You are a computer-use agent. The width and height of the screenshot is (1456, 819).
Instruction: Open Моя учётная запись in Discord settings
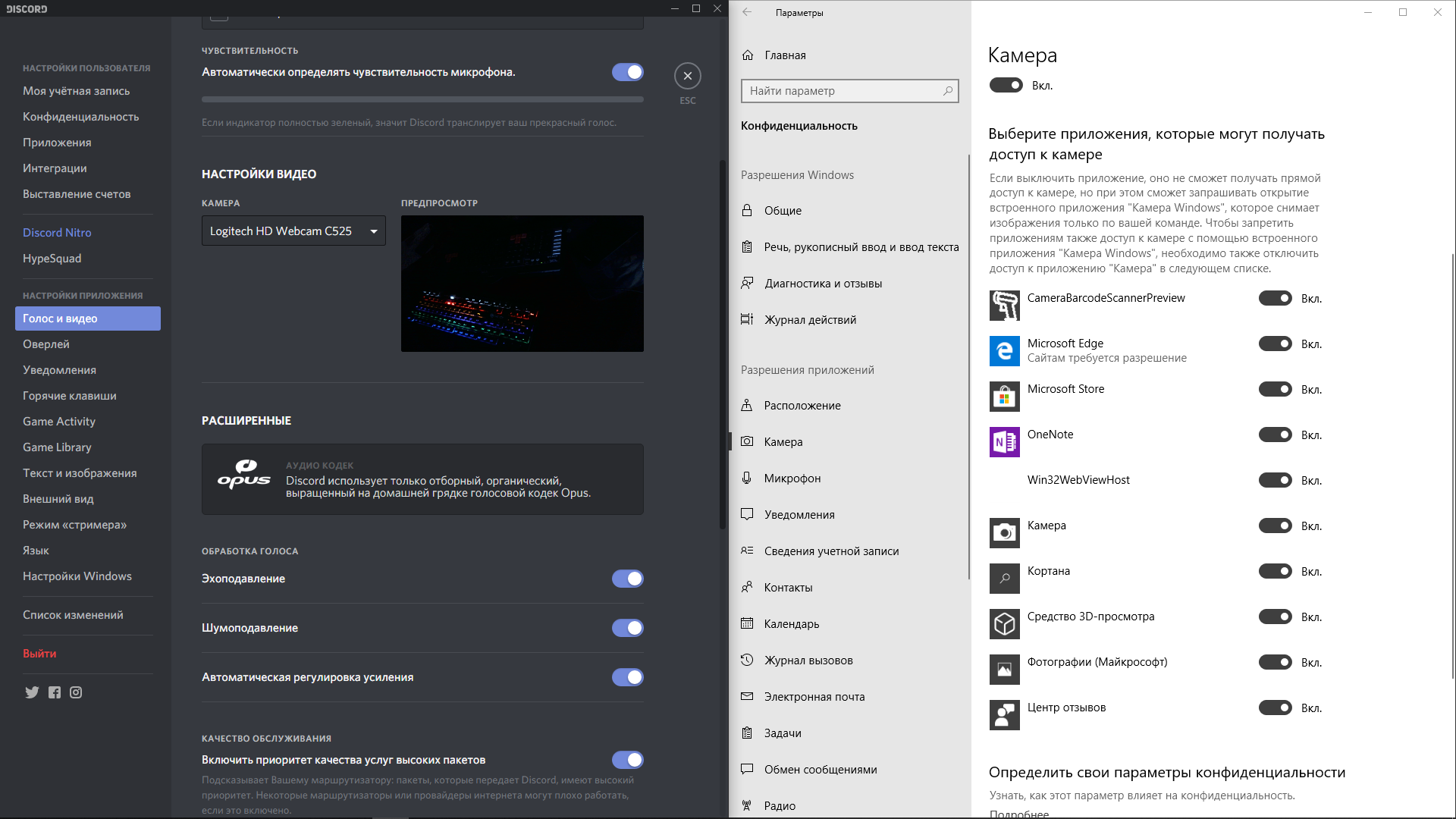pyautogui.click(x=88, y=91)
